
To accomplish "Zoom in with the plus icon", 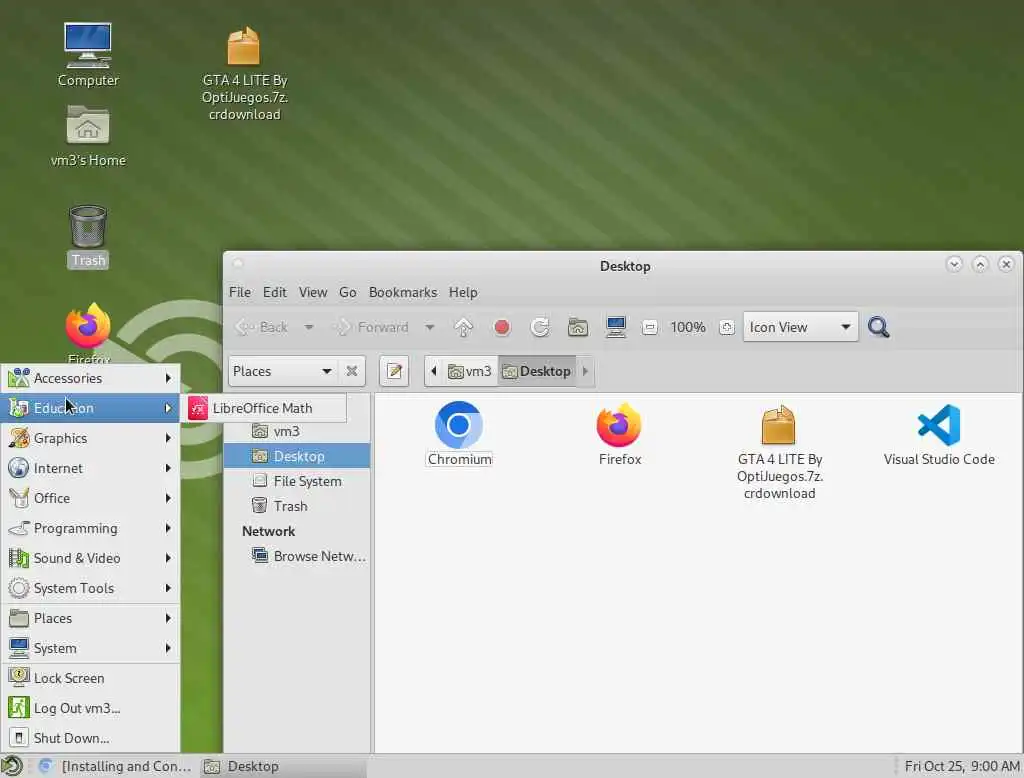I will (x=726, y=327).
